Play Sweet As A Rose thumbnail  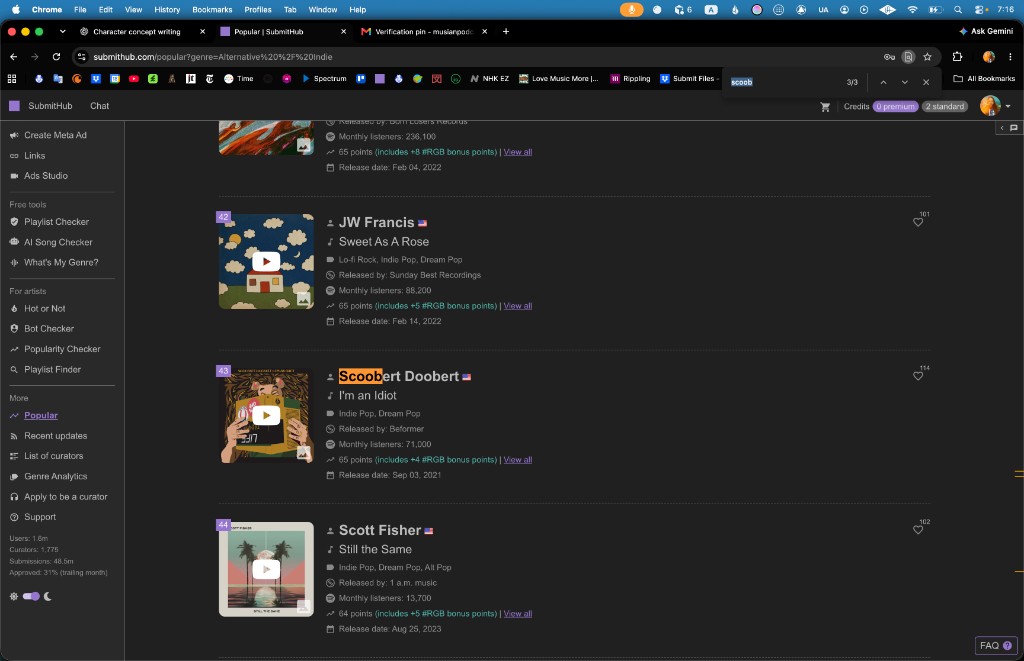coord(266,261)
